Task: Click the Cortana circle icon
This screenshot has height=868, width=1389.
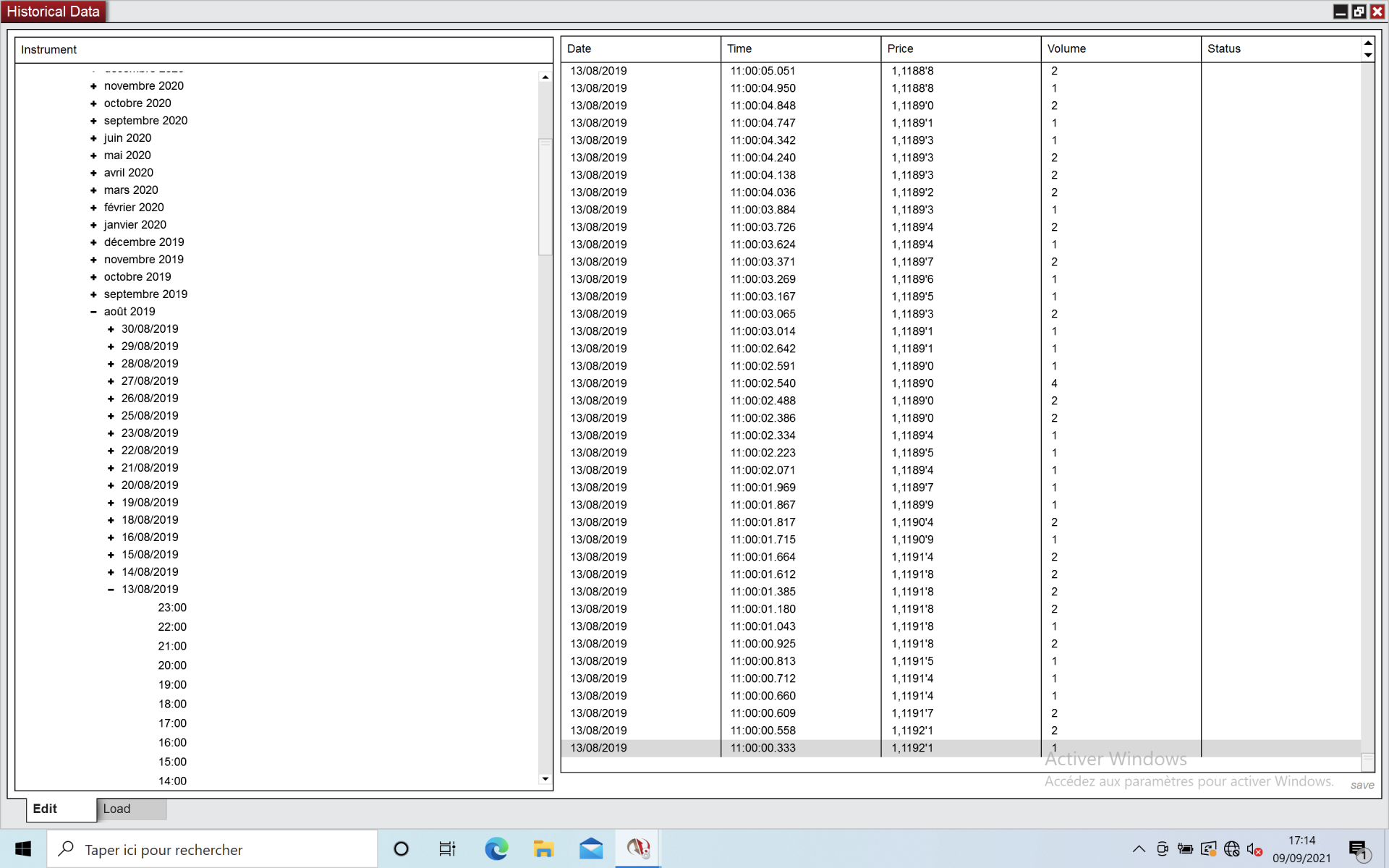Action: 401,848
